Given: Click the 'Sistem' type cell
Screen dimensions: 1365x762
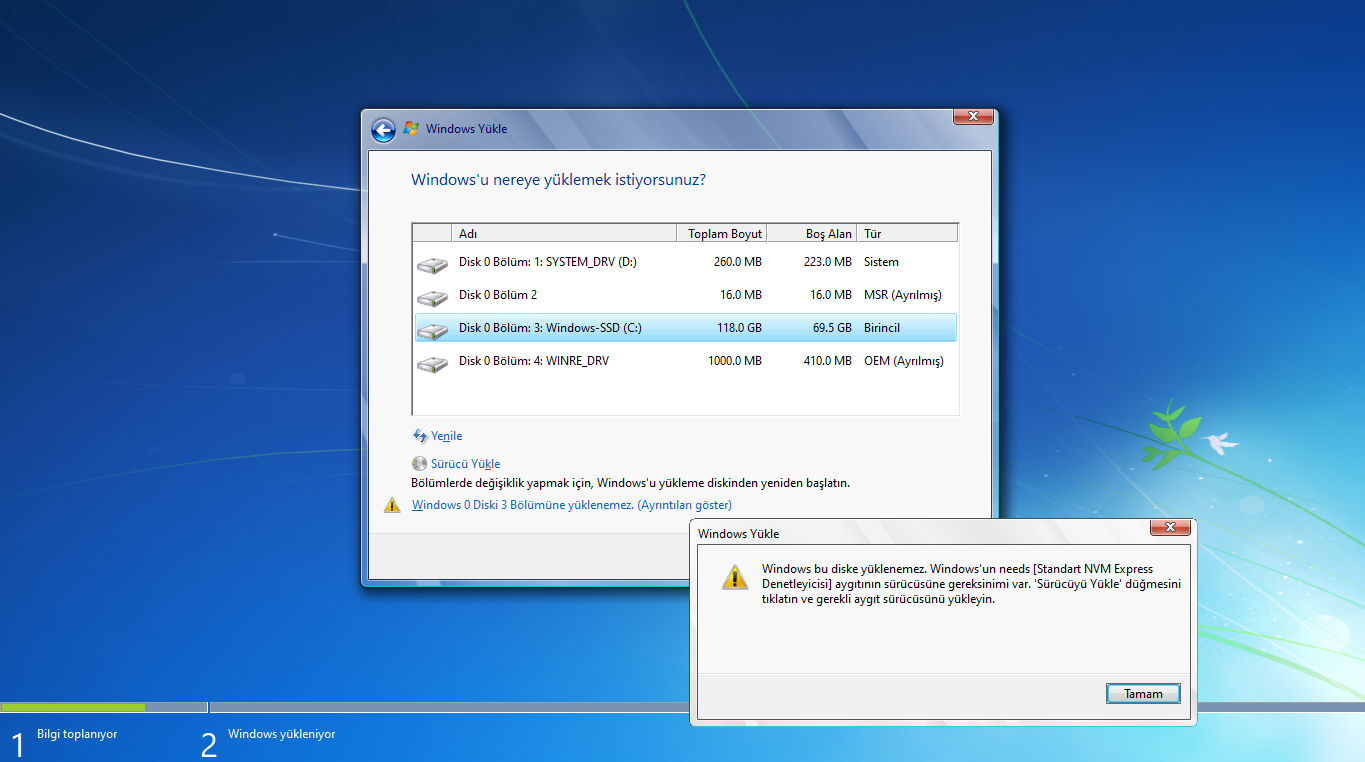Looking at the screenshot, I should [x=881, y=262].
